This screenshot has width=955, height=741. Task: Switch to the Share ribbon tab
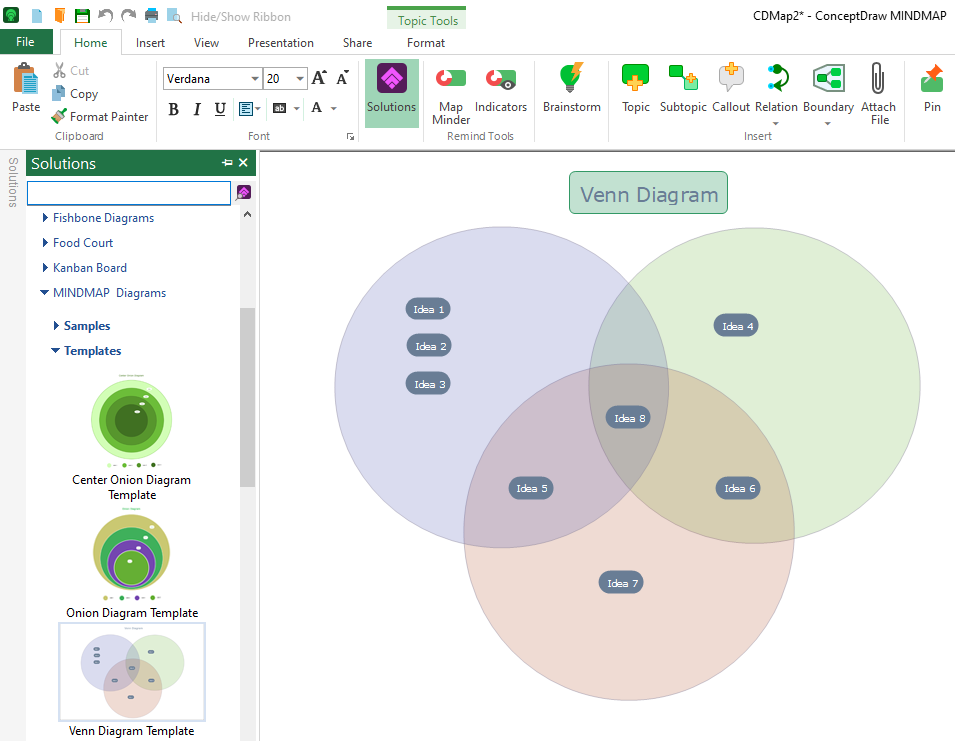click(x=358, y=43)
